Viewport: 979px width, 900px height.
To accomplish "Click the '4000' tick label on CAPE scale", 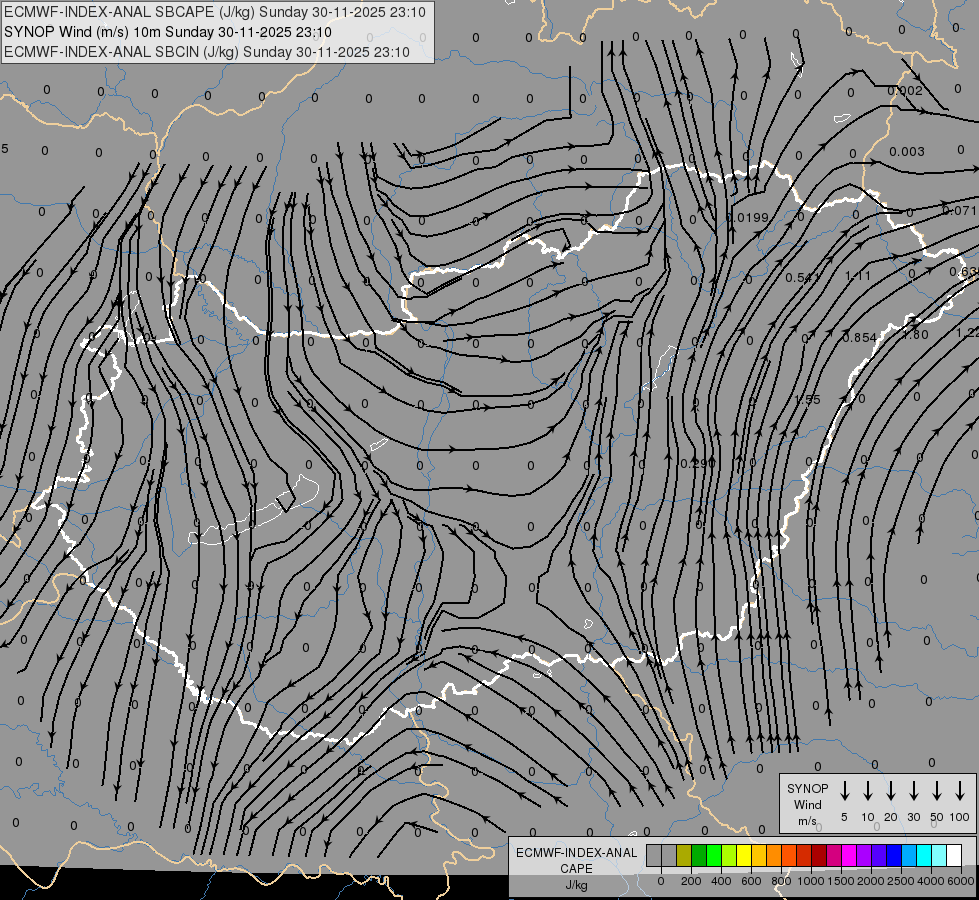I will pyautogui.click(x=931, y=881).
